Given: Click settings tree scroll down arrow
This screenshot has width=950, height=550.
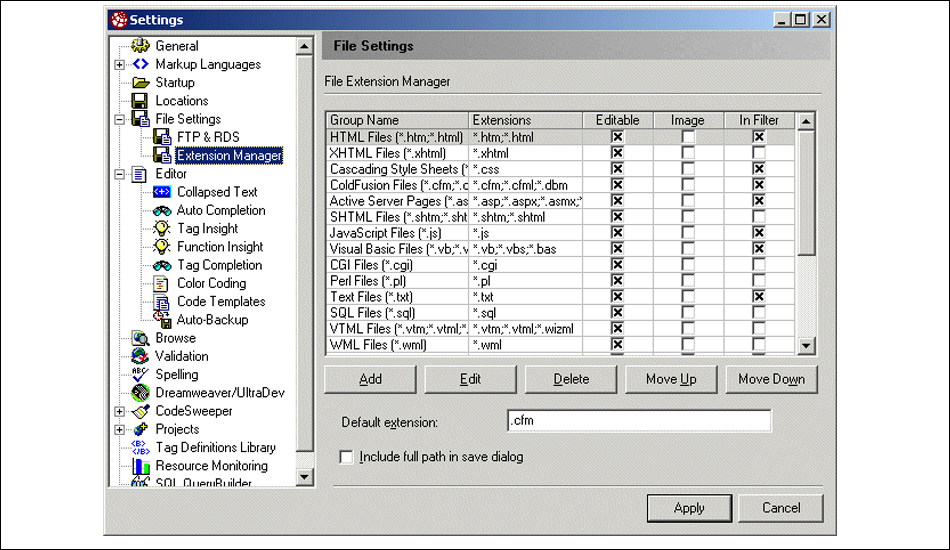Looking at the screenshot, I should pos(304,477).
